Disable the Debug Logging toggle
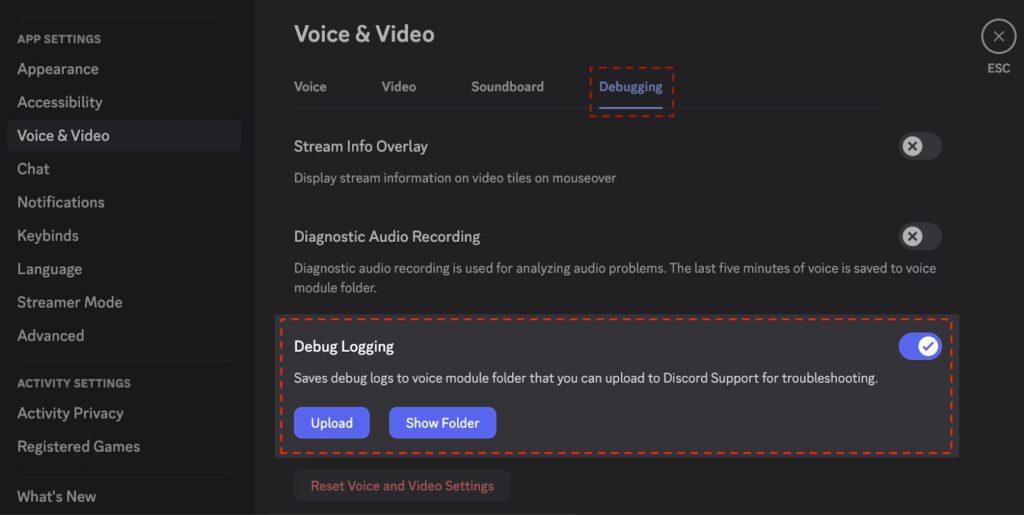Viewport: 1024px width, 515px height. coord(919,346)
